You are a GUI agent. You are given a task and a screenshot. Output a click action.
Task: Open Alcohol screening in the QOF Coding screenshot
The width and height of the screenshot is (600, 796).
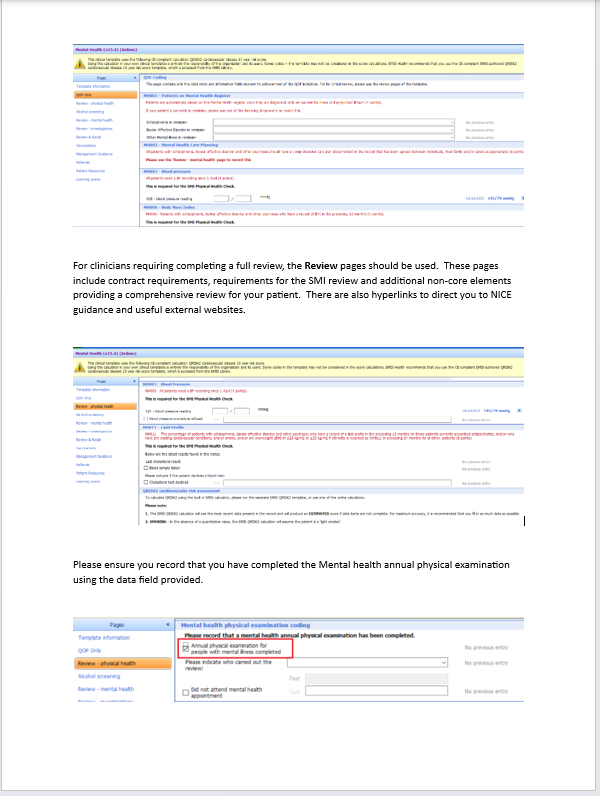pos(90,112)
